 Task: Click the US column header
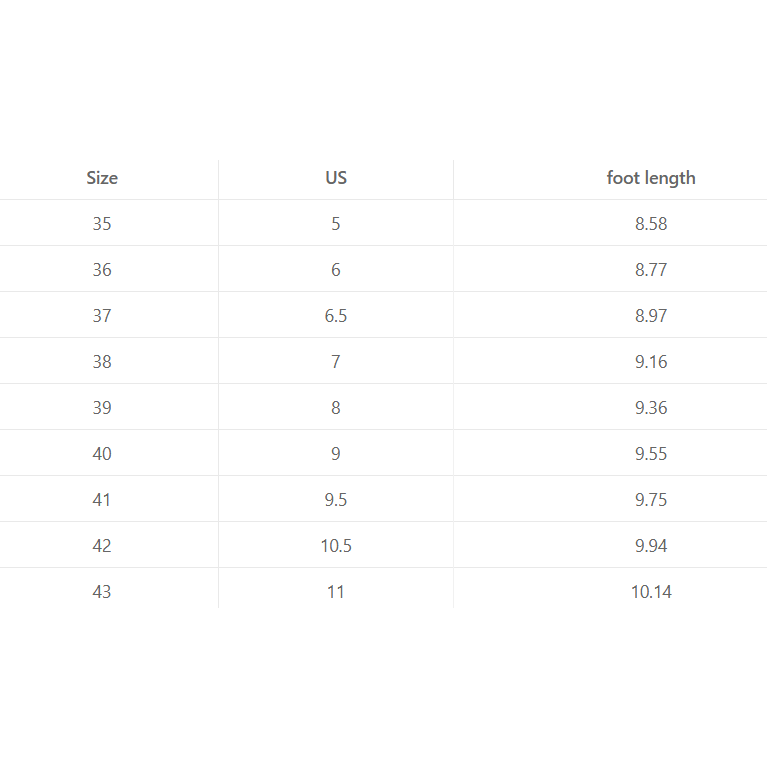click(x=336, y=178)
